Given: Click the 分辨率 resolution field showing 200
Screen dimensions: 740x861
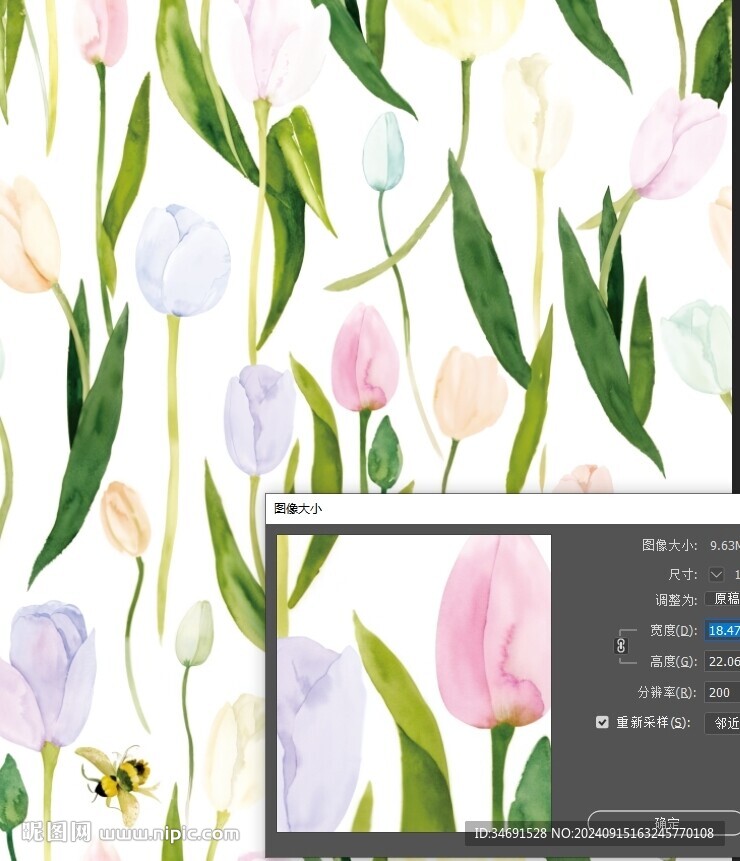Looking at the screenshot, I should pos(722,692).
